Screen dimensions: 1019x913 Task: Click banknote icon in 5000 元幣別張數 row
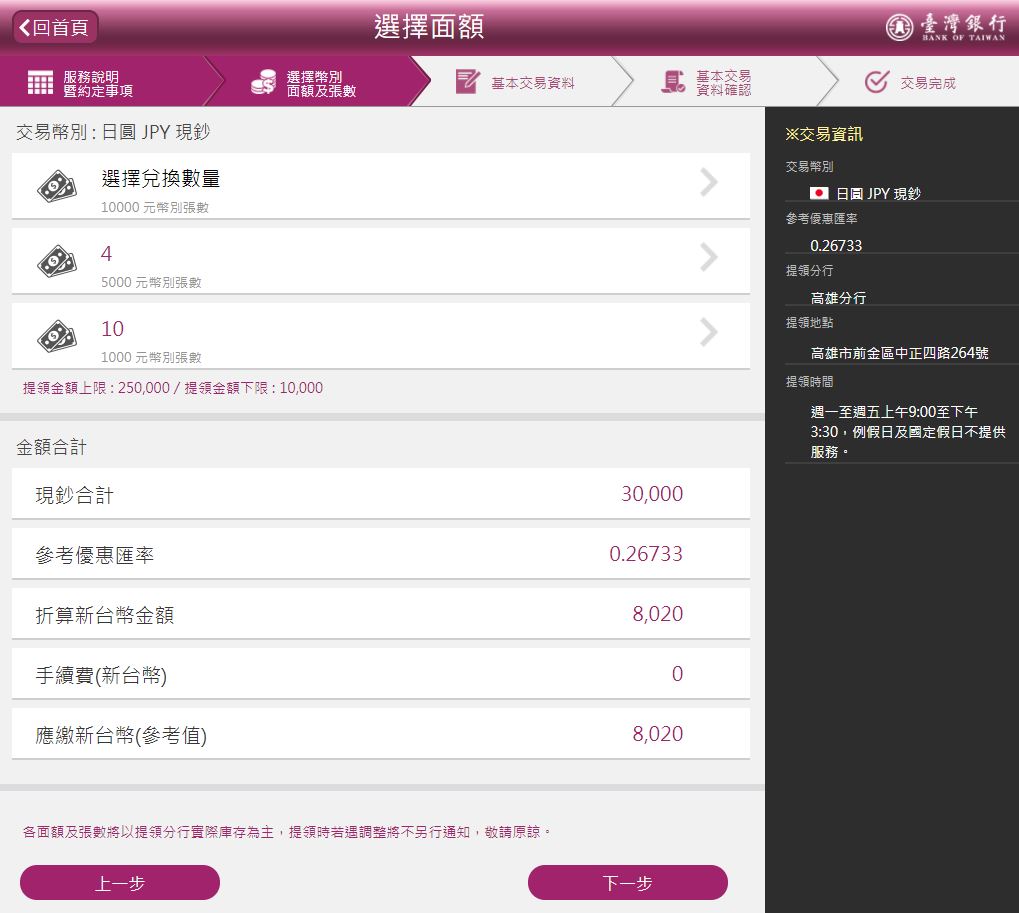(57, 261)
